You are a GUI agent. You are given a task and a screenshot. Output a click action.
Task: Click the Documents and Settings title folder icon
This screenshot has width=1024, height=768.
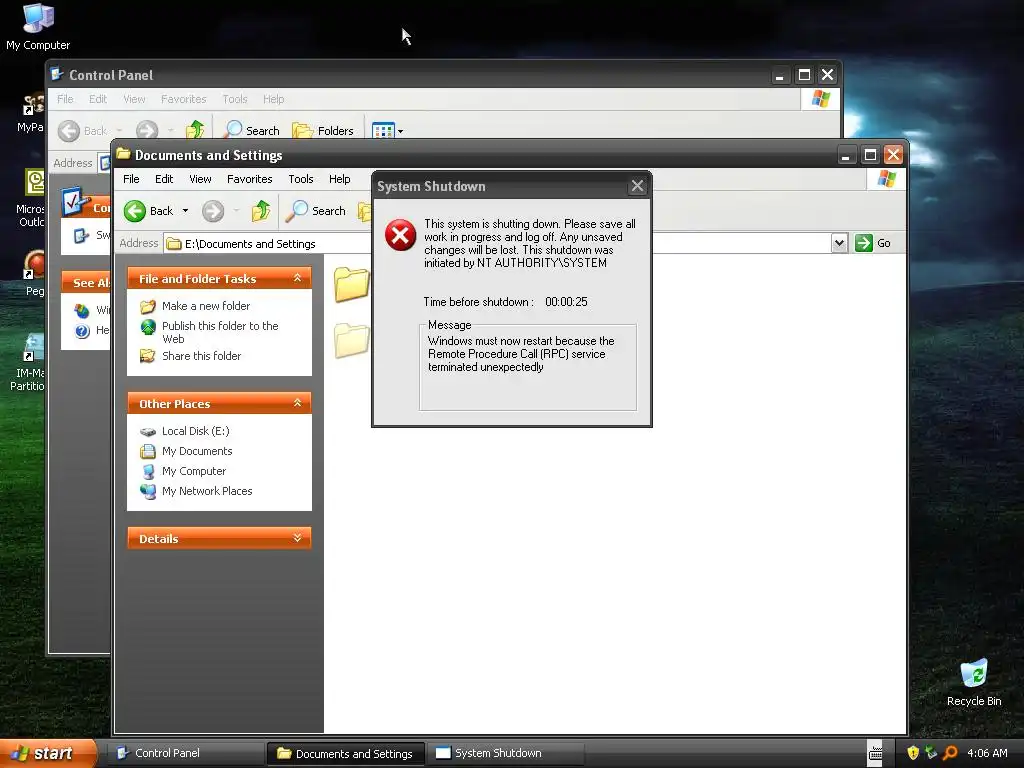tap(123, 154)
